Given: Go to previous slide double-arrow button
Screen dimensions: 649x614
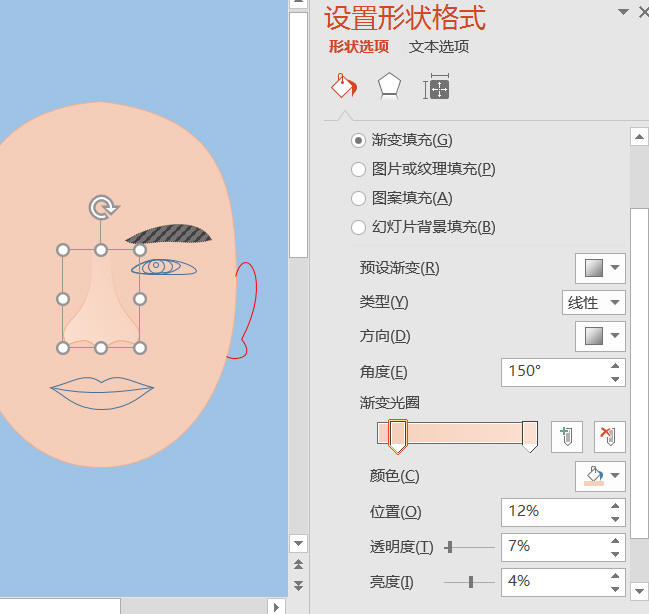Looking at the screenshot, I should 298,564.
